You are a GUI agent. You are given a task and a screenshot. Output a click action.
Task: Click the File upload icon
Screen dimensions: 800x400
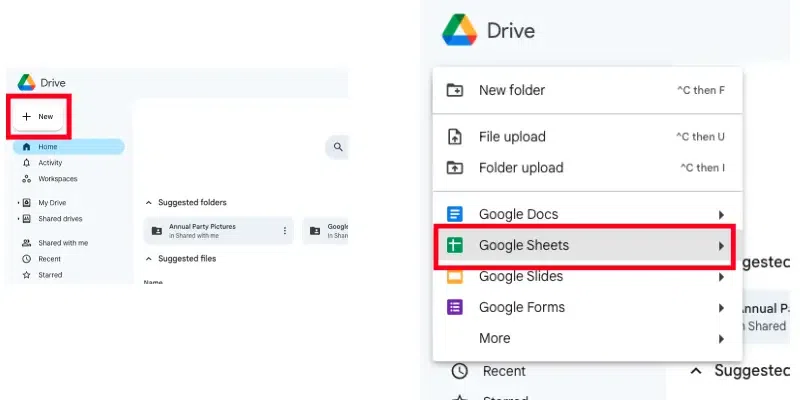click(455, 137)
